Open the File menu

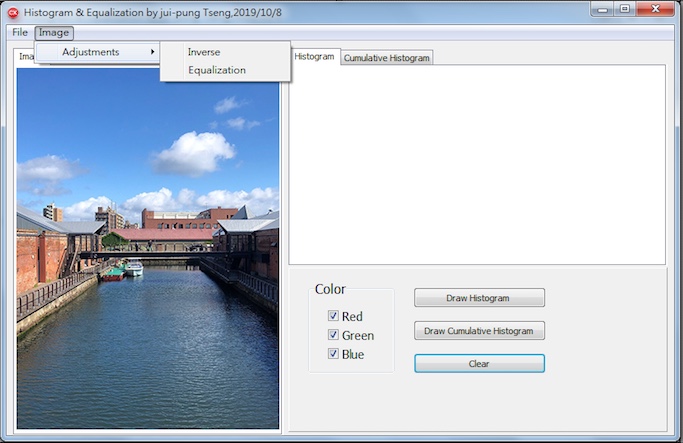click(x=20, y=33)
